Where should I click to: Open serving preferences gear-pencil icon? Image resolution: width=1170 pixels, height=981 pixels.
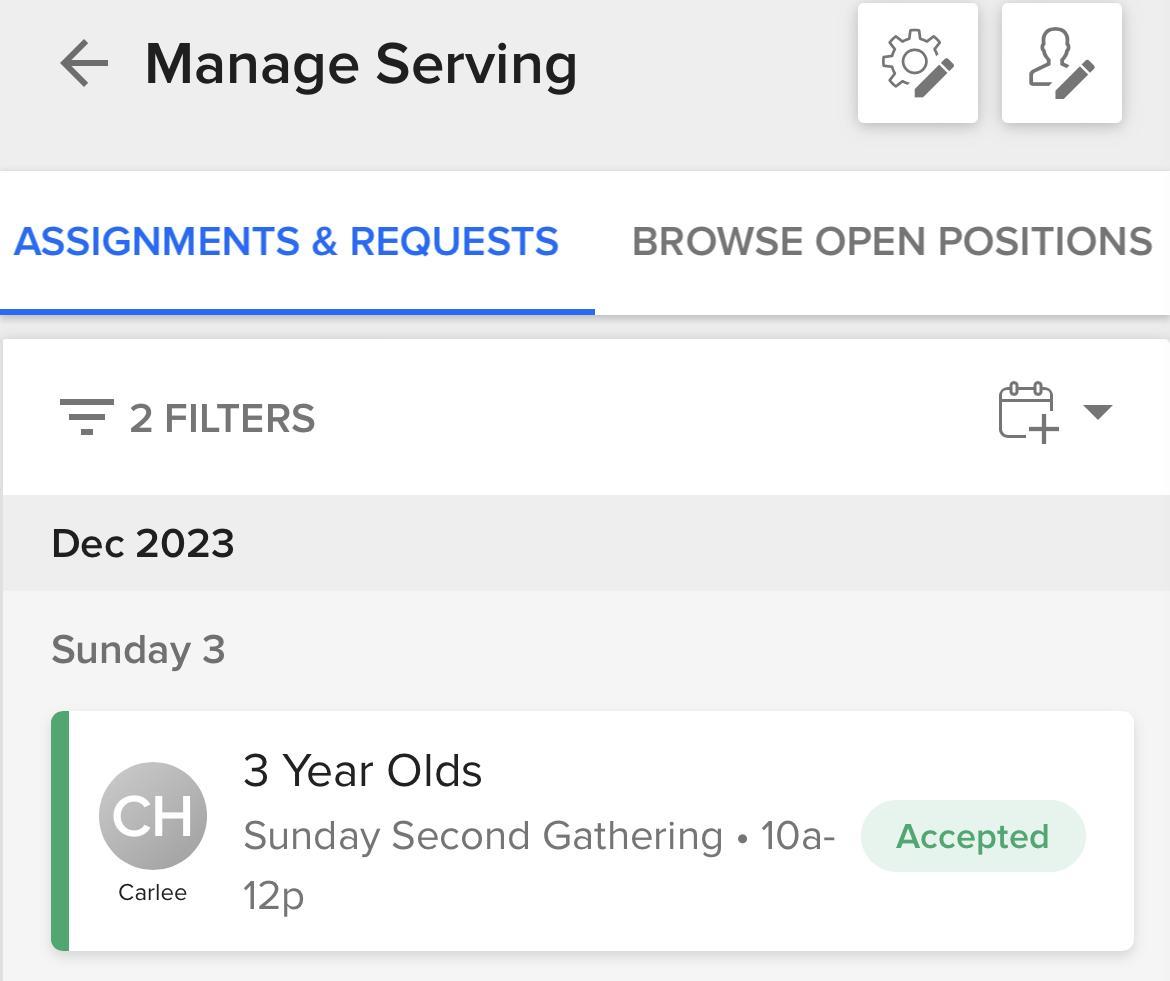click(917, 64)
